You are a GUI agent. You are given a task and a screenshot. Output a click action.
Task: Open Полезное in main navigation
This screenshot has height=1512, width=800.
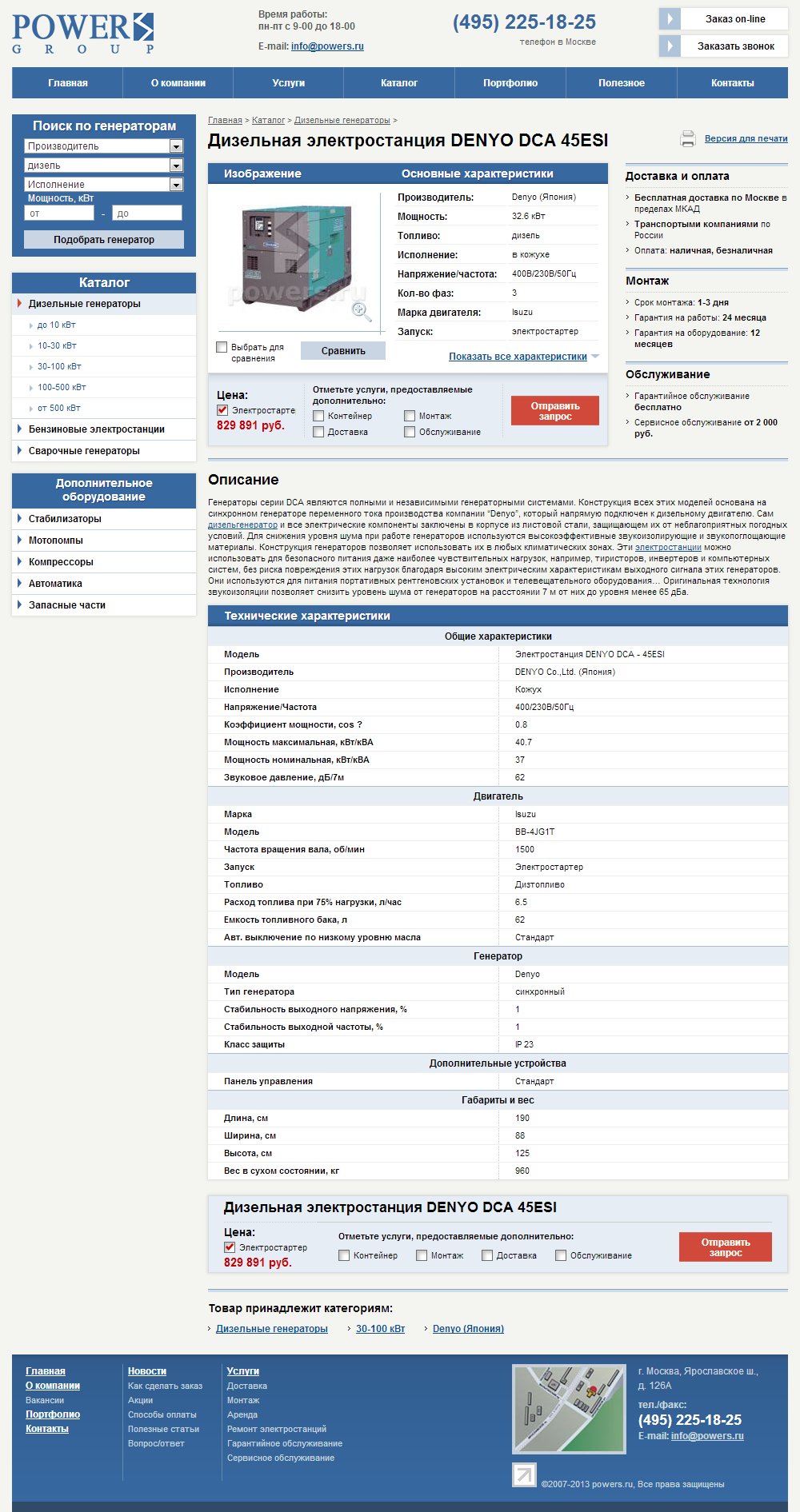[x=622, y=83]
